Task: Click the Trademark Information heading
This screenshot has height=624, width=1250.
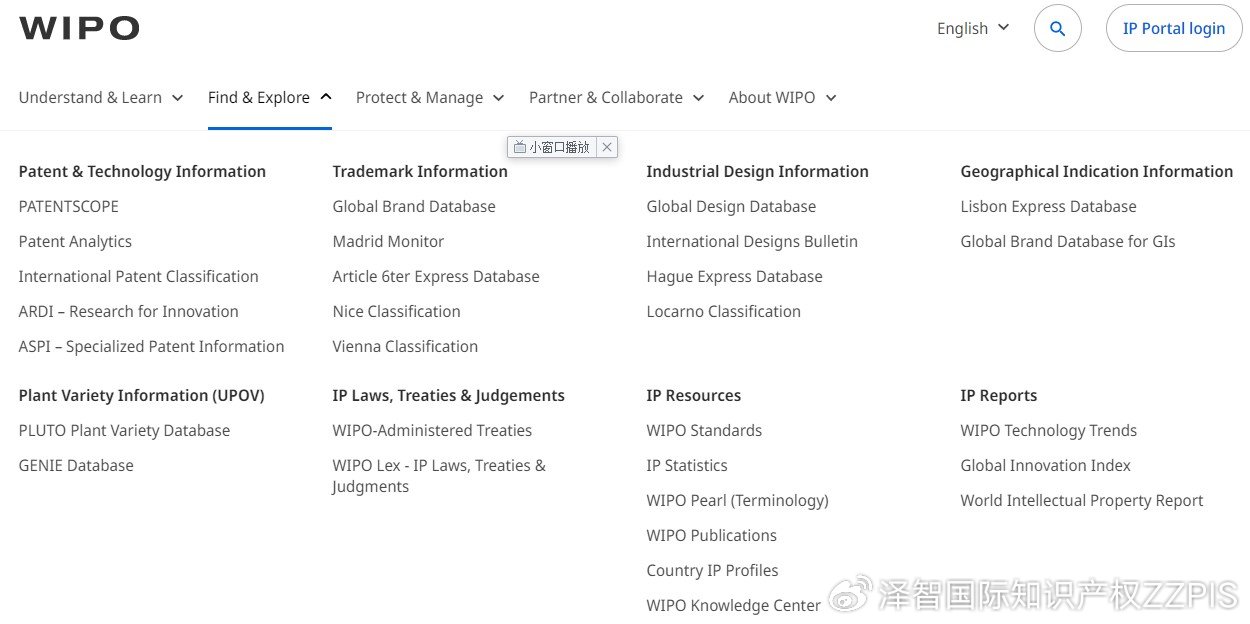Action: 420,171
